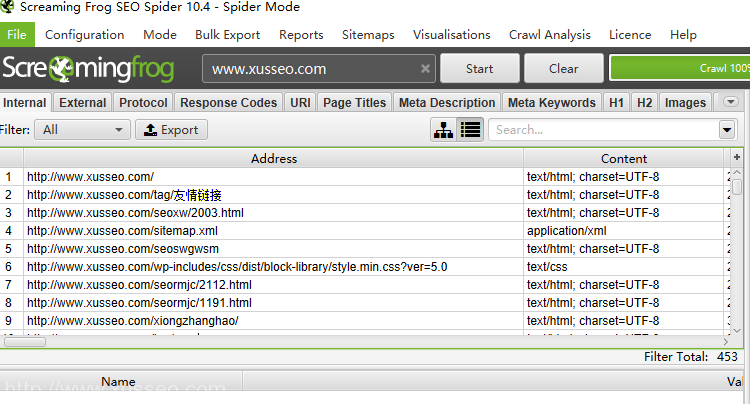Image resolution: width=750 pixels, height=404 pixels.
Task: Open the Reports menu
Action: [x=301, y=35]
